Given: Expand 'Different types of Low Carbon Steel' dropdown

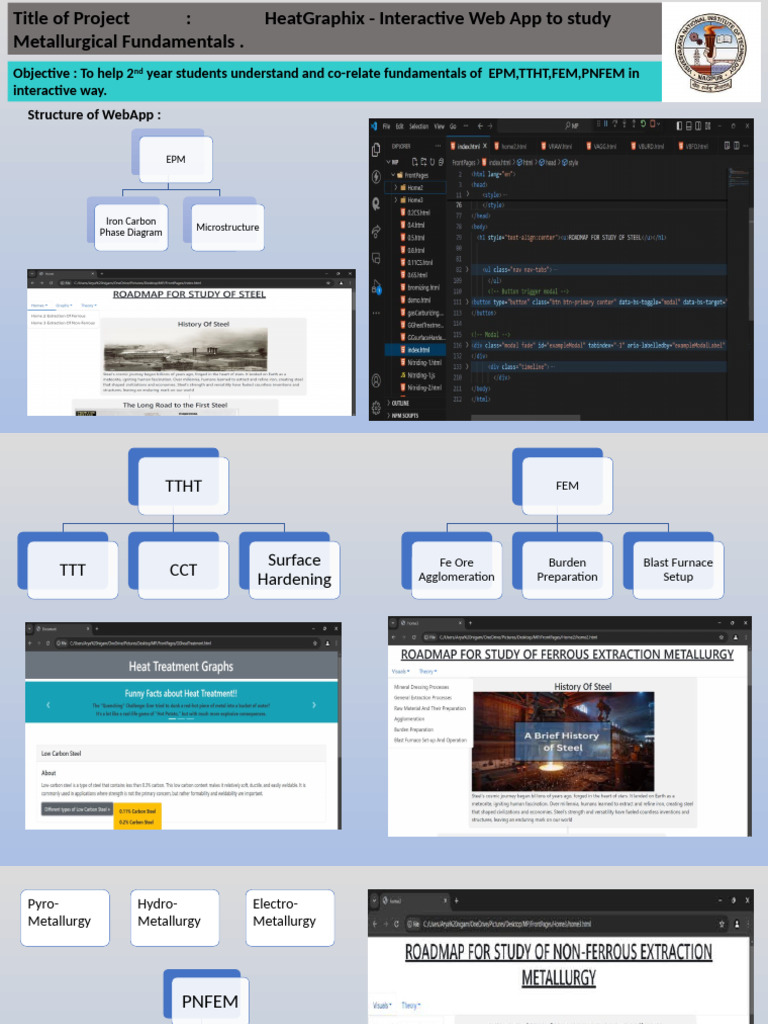Looking at the screenshot, I should [x=77, y=810].
